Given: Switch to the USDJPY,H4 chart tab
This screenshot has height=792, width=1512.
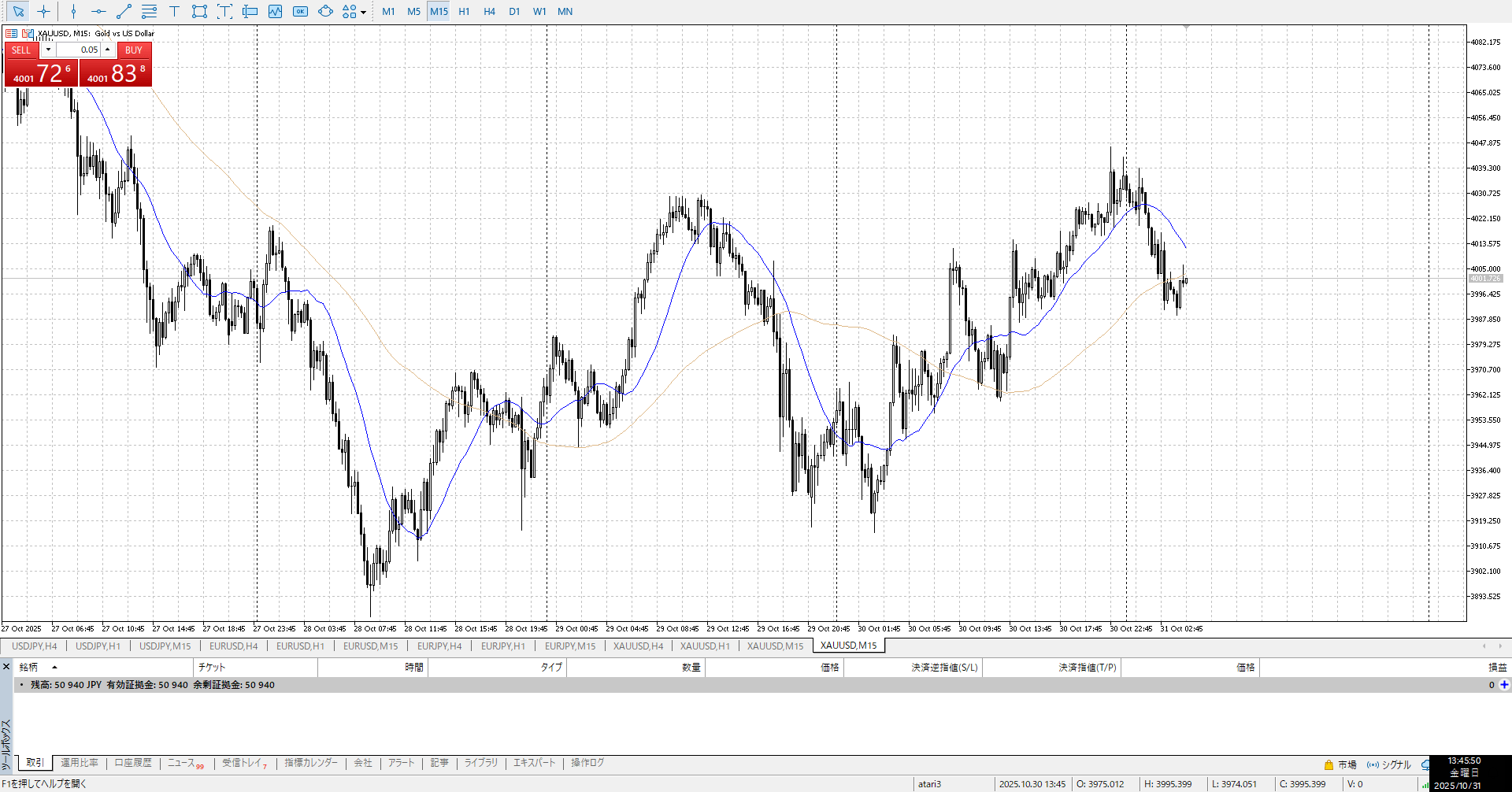Looking at the screenshot, I should (x=34, y=646).
